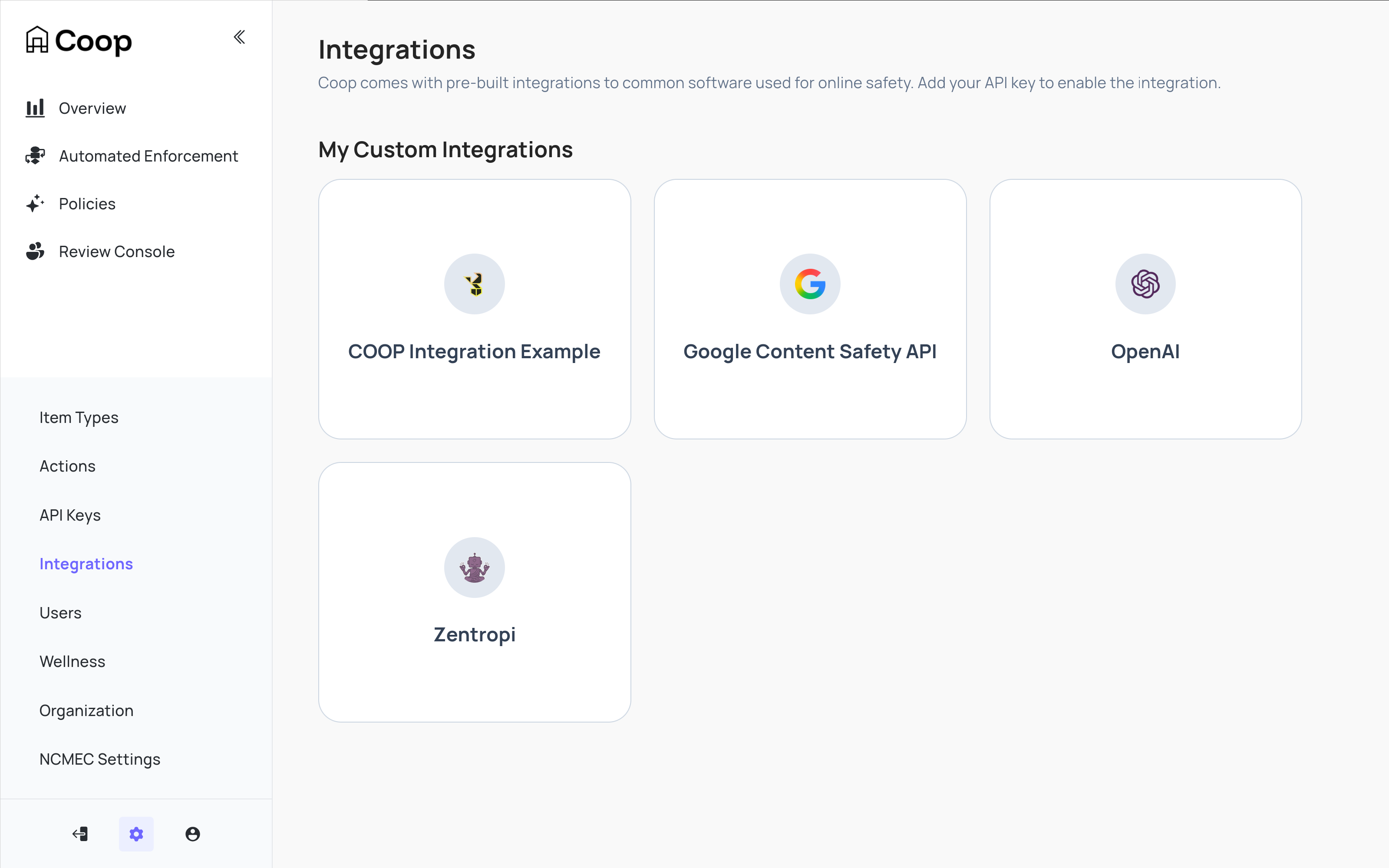Open the Users settings page
This screenshot has height=868, width=1389.
click(x=60, y=613)
